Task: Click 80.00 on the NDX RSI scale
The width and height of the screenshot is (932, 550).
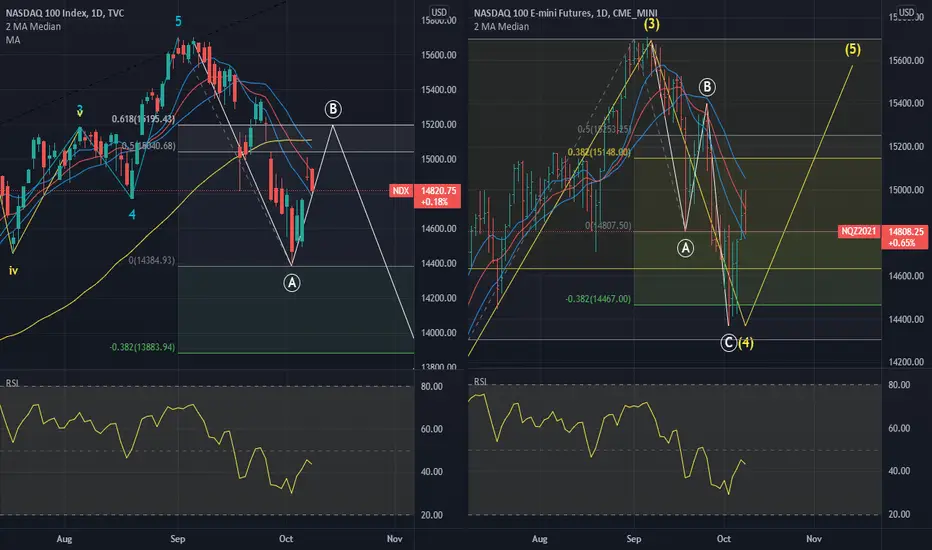Action: [432, 386]
